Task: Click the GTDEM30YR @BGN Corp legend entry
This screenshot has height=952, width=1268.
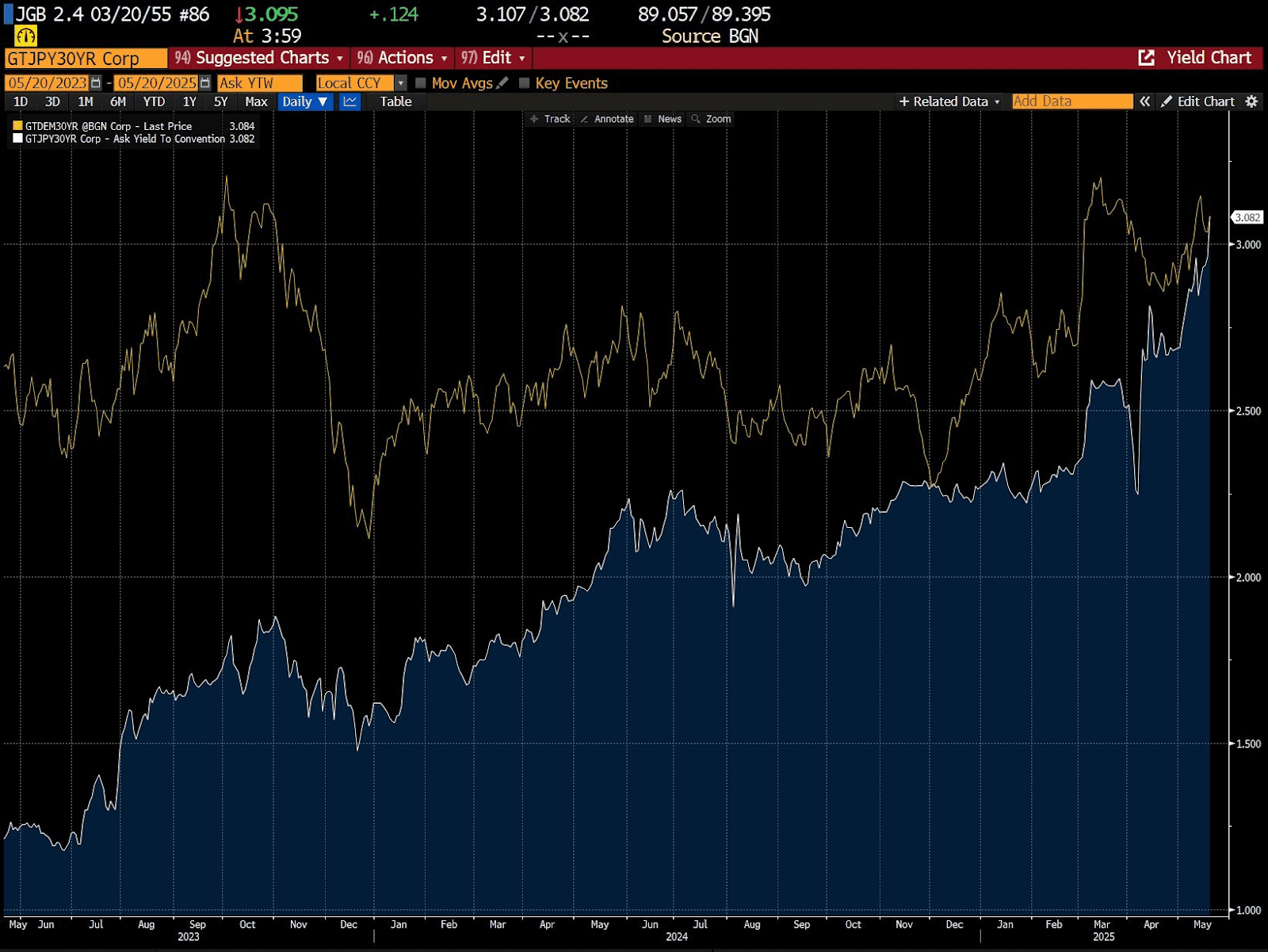Action: 133,126
